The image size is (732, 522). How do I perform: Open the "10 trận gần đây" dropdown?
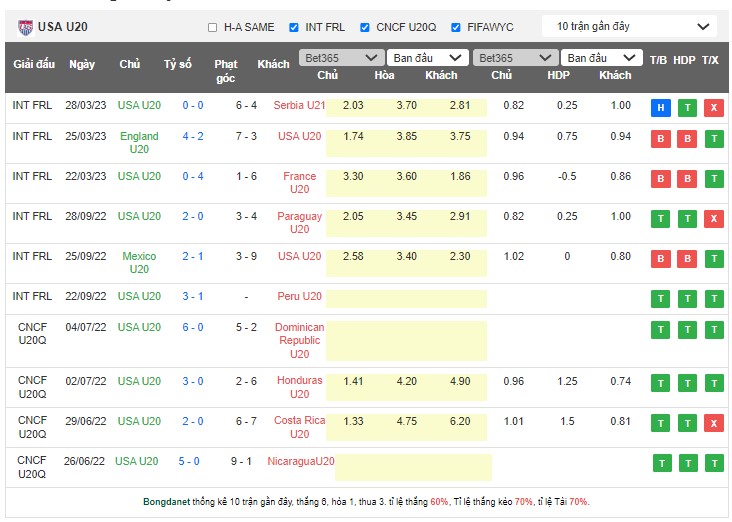click(x=629, y=26)
